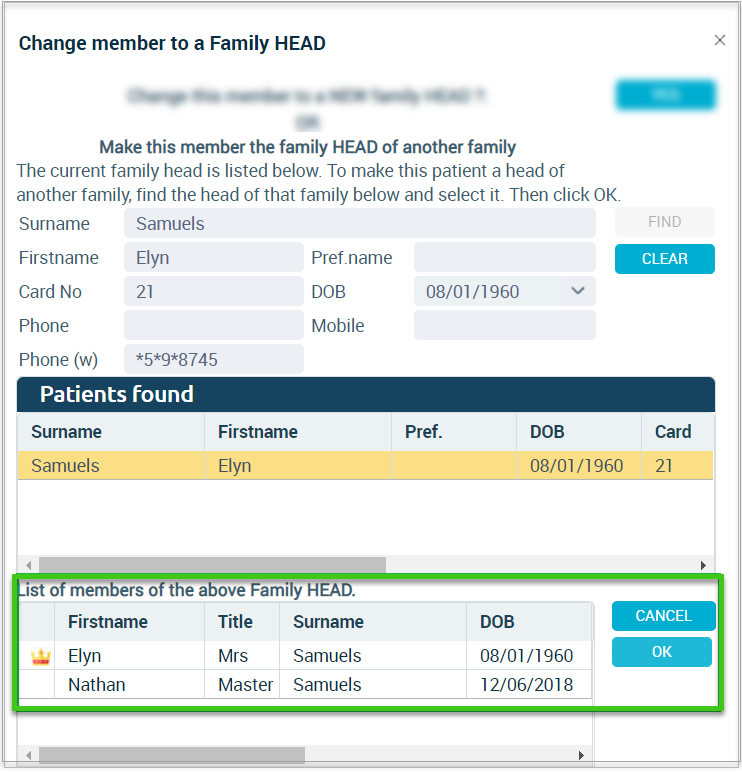Open the DOB dropdown arrow
The width and height of the screenshot is (742, 774).
point(578,291)
